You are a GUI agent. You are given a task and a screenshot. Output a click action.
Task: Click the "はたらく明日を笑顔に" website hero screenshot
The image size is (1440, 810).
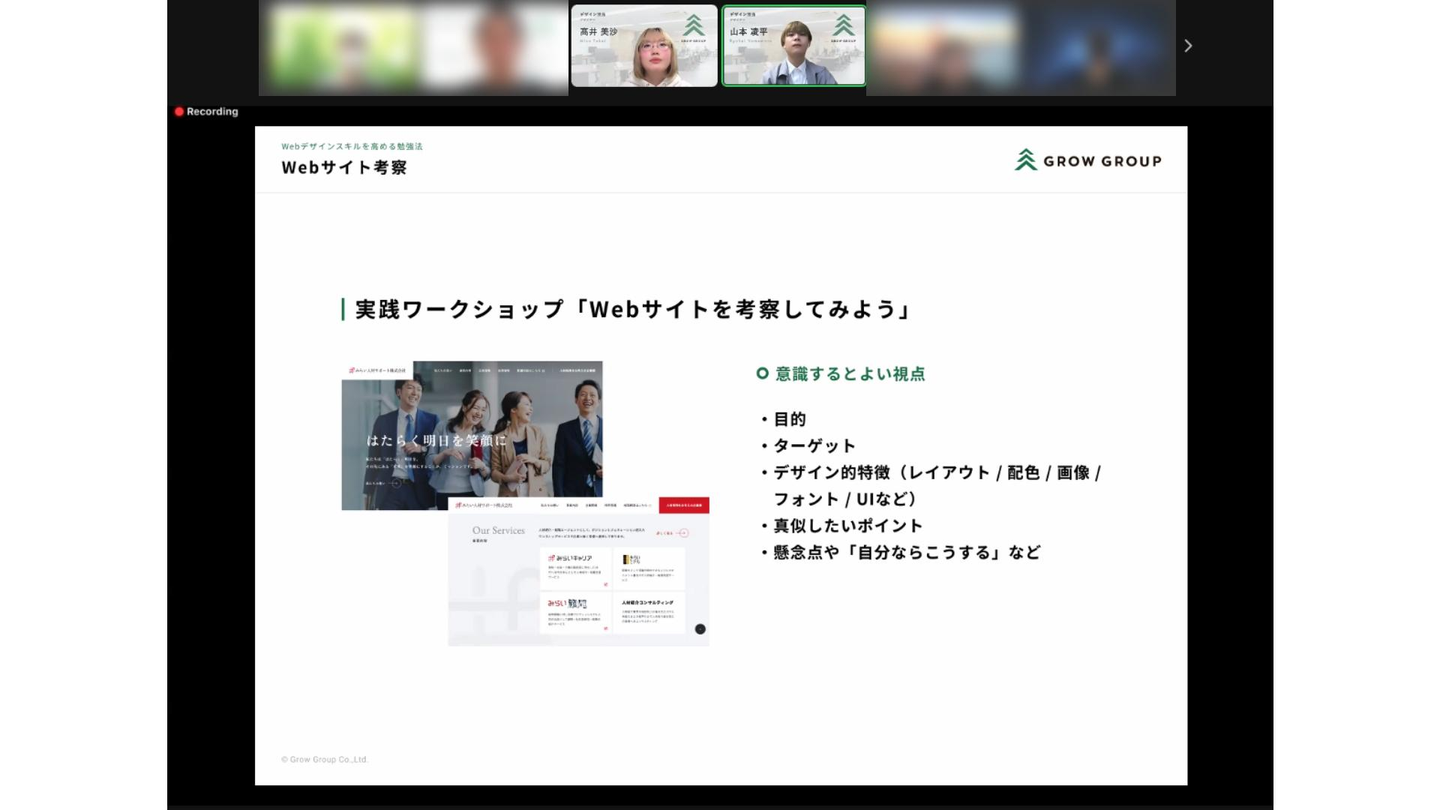(472, 435)
